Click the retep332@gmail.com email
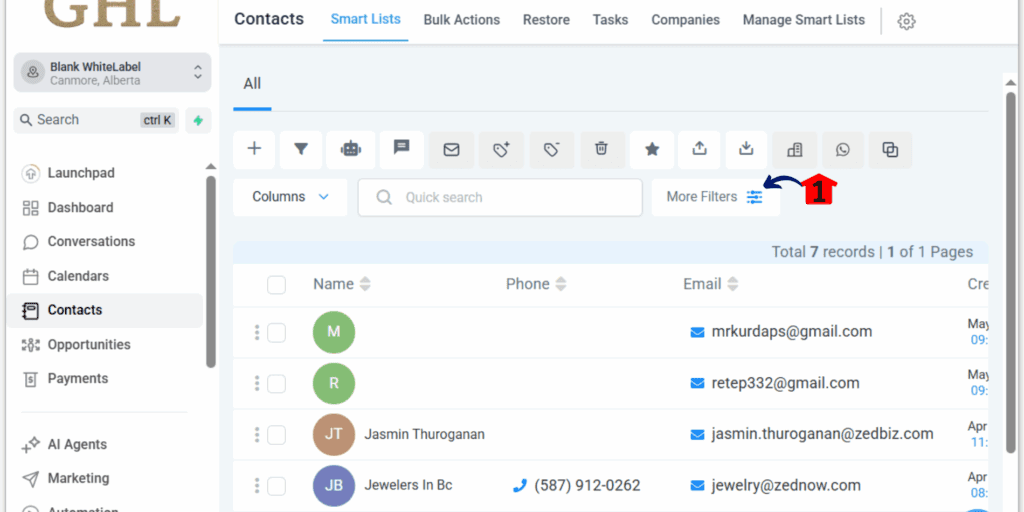Viewport: 1024px width, 512px height. pos(786,383)
